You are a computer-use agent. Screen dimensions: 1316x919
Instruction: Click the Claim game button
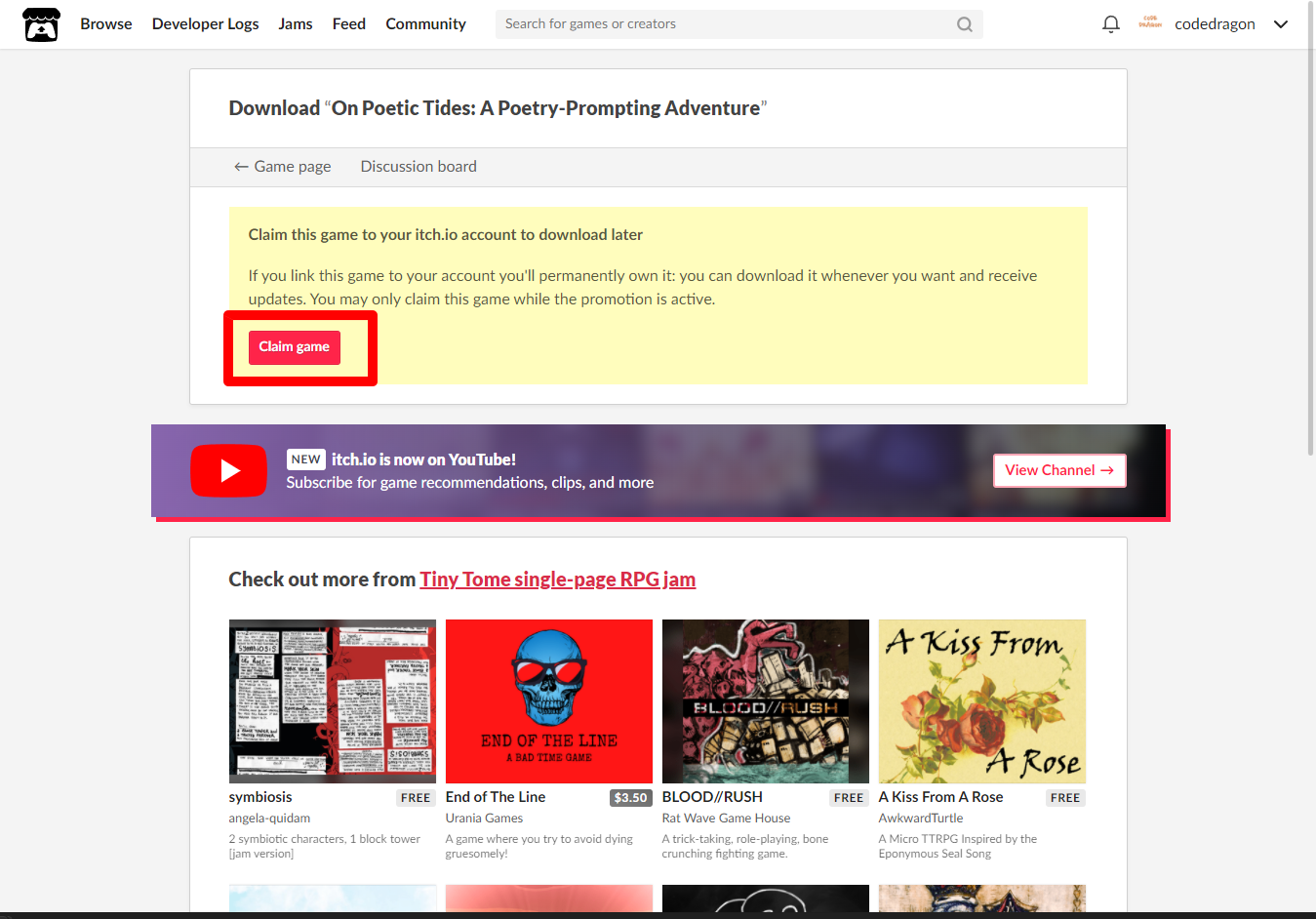pos(295,347)
